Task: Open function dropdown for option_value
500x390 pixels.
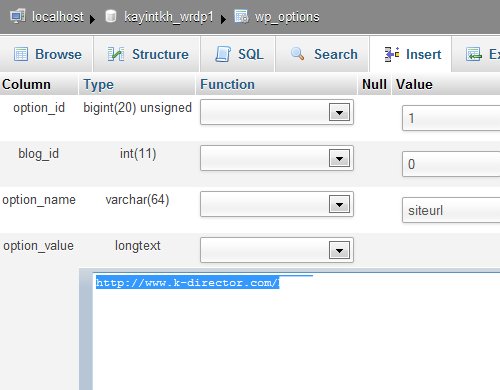Action: pos(277,250)
